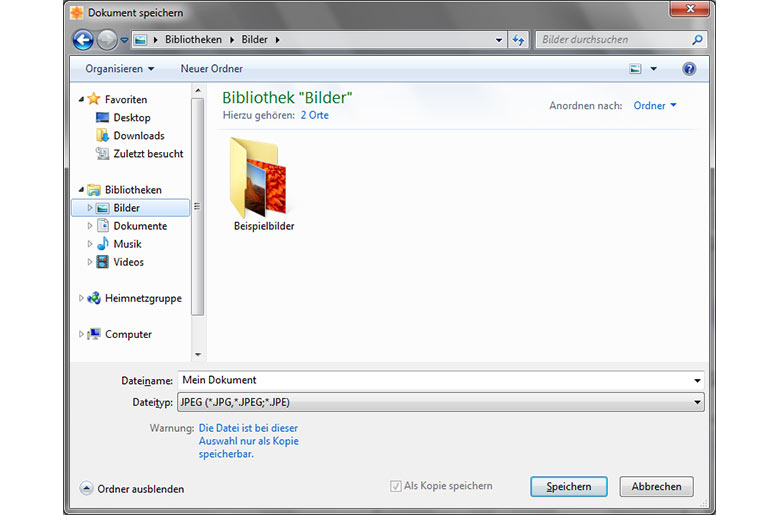Expand the Videos library node
780x515 pixels.
90,262
